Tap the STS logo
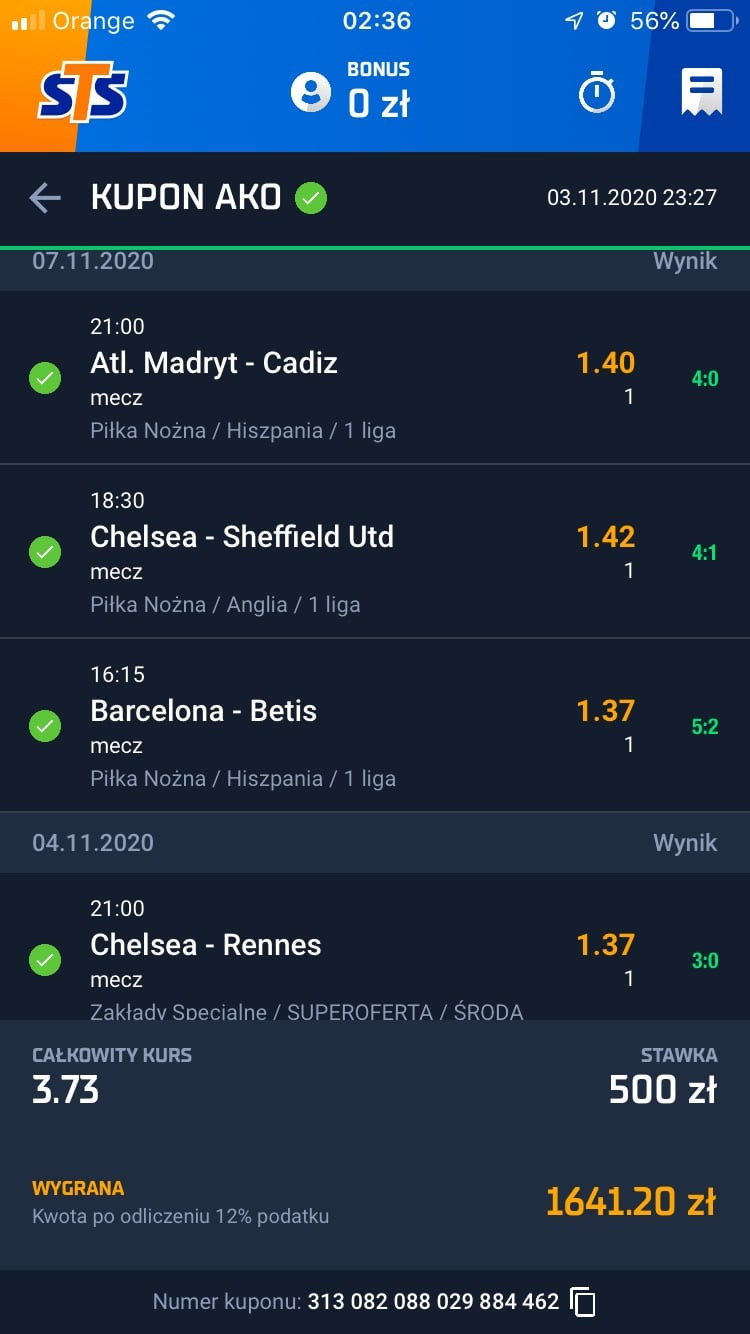750x1334 pixels. 84,93
